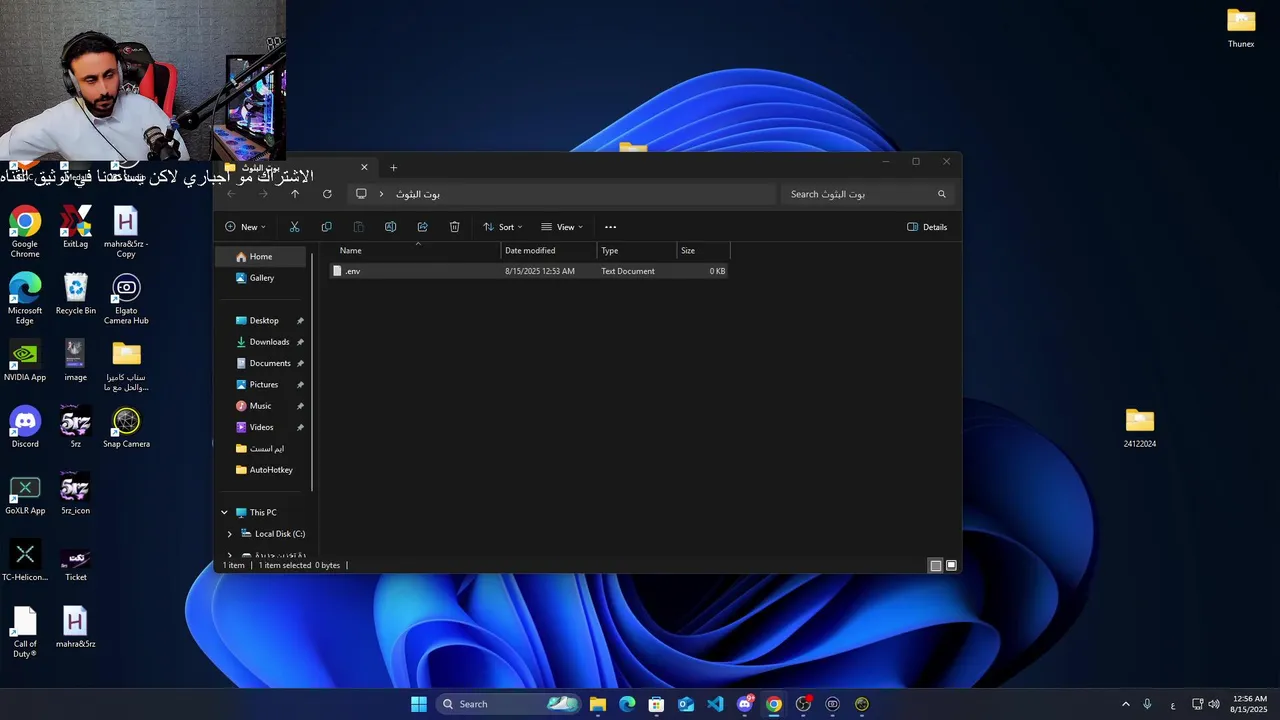Click the volume icon in system tray

[x=1214, y=704]
